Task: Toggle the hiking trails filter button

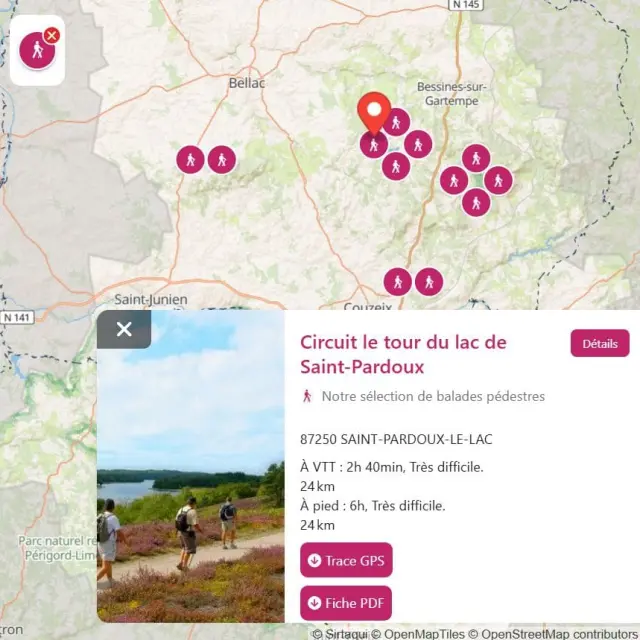Action: click(x=37, y=50)
